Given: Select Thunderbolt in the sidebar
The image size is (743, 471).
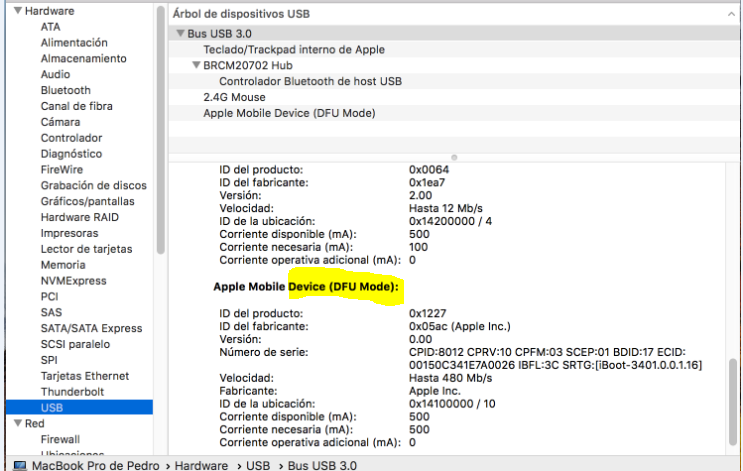Looking at the screenshot, I should click(72, 392).
